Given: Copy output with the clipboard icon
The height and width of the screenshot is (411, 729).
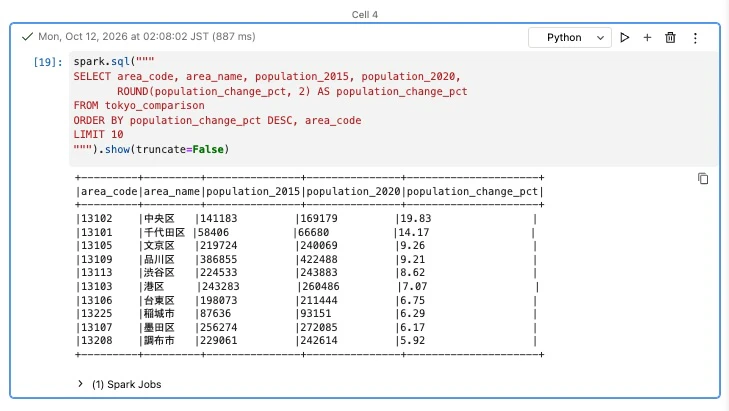Looking at the screenshot, I should [703, 179].
